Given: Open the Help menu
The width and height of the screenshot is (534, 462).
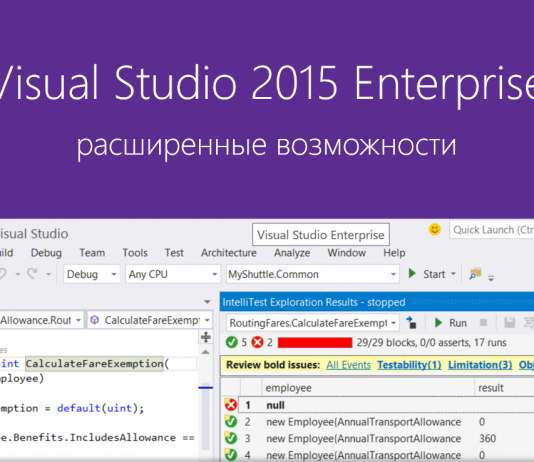Looking at the screenshot, I should point(394,253).
